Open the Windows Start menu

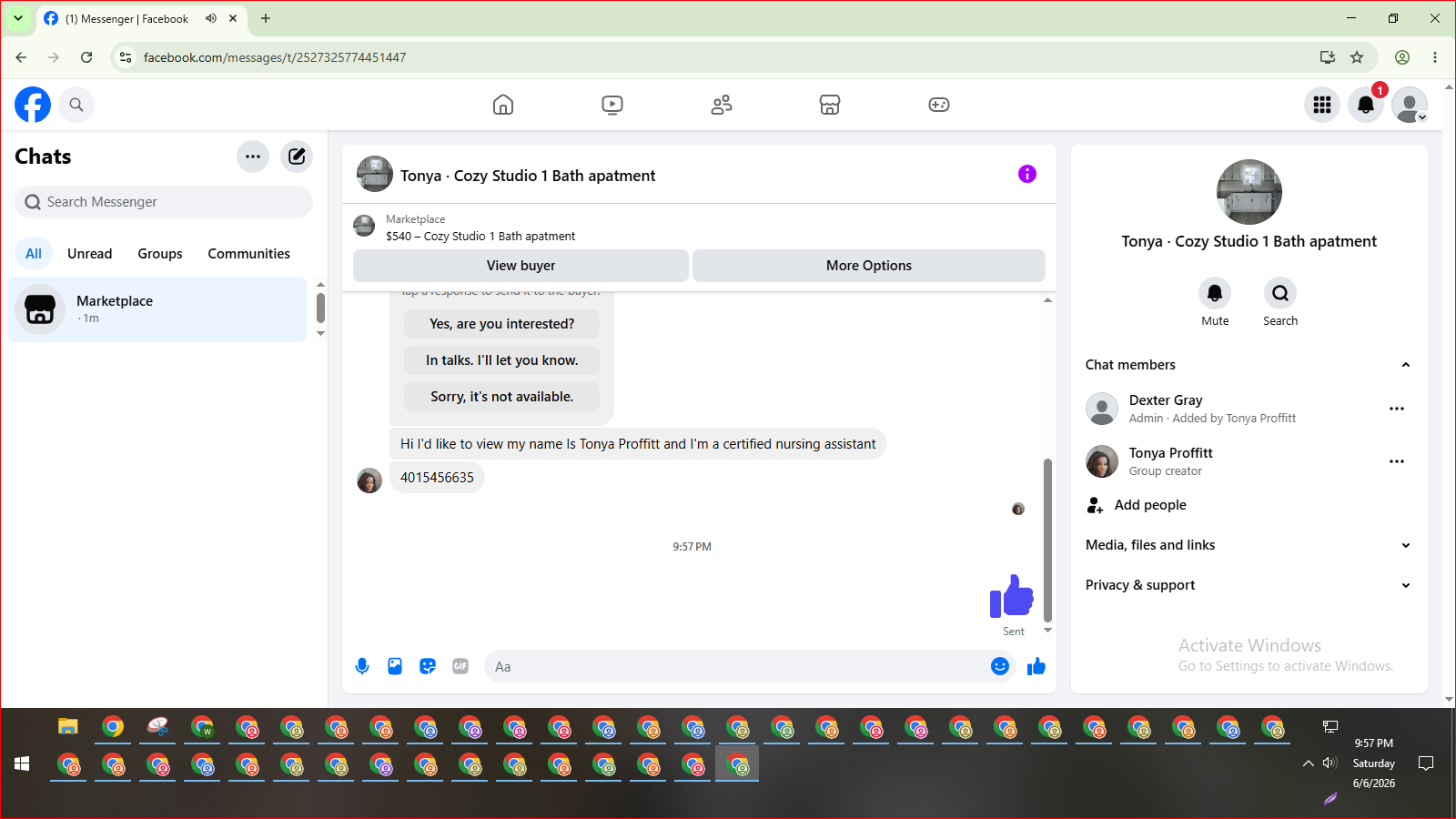pos(22,764)
